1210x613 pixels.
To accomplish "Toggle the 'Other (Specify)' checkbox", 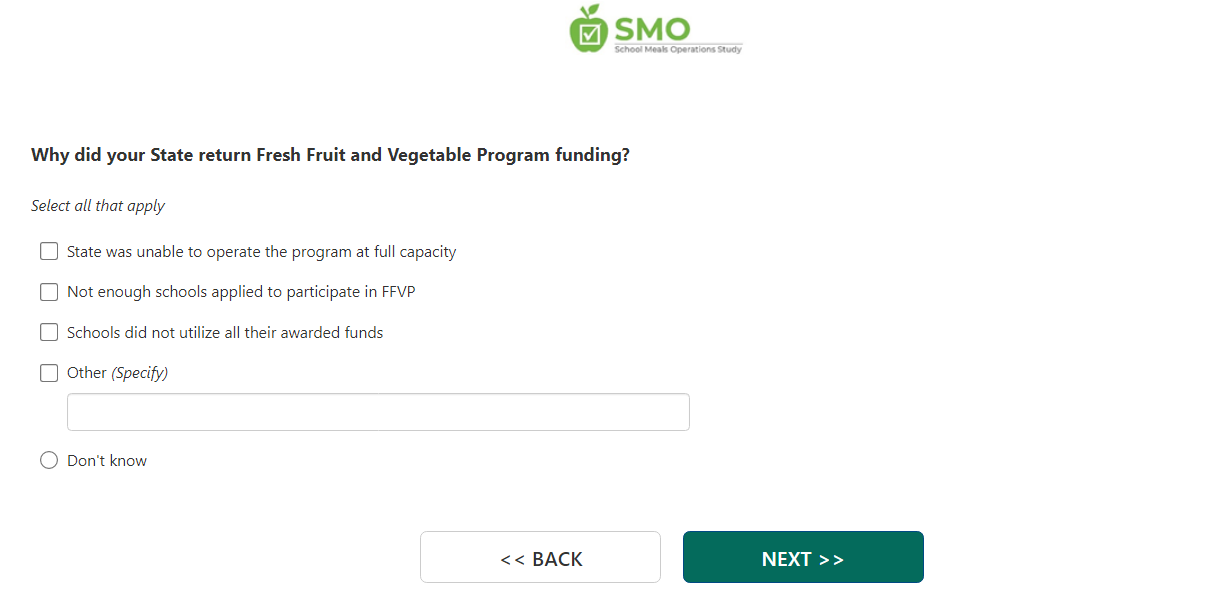I will 49,373.
